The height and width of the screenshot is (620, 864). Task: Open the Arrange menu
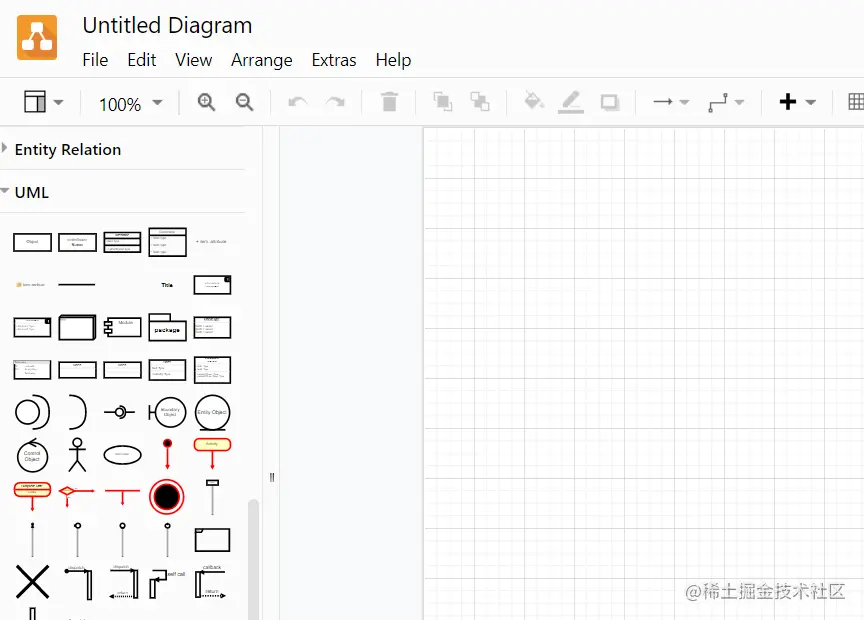262,60
